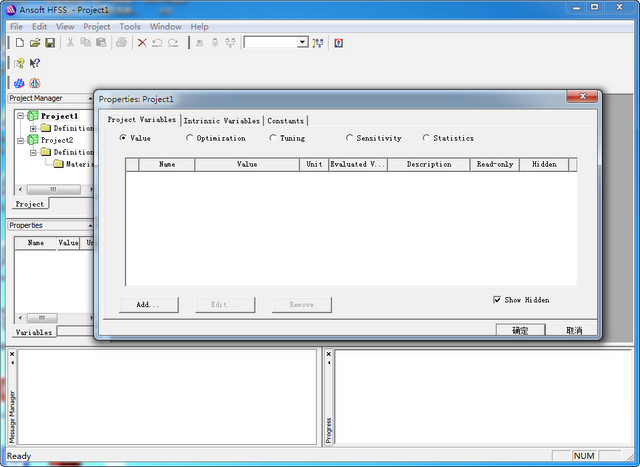Click the red X Delete icon
The height and width of the screenshot is (467, 640).
[x=142, y=42]
